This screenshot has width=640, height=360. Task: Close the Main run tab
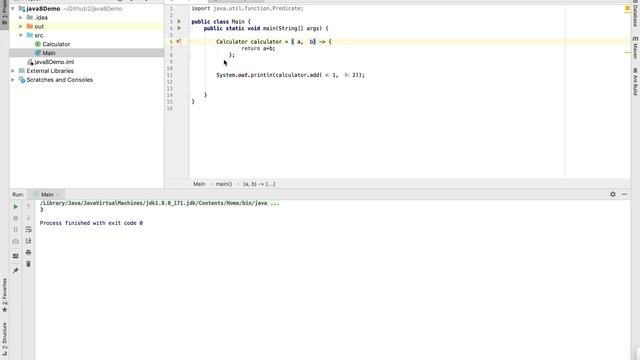tap(59, 195)
